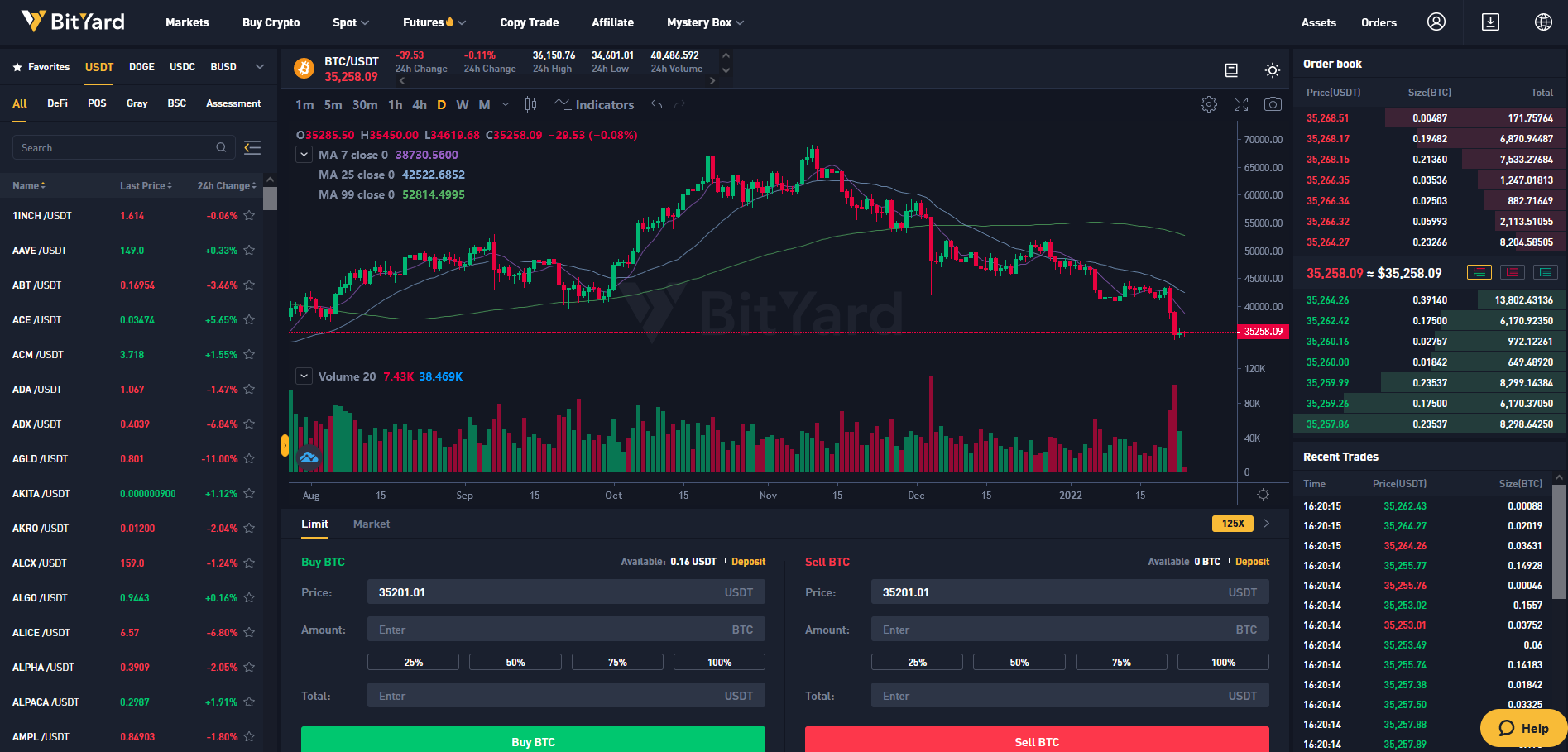Enter fullscreen chart mode
Image resolution: width=1568 pixels, height=752 pixels.
click(1241, 104)
